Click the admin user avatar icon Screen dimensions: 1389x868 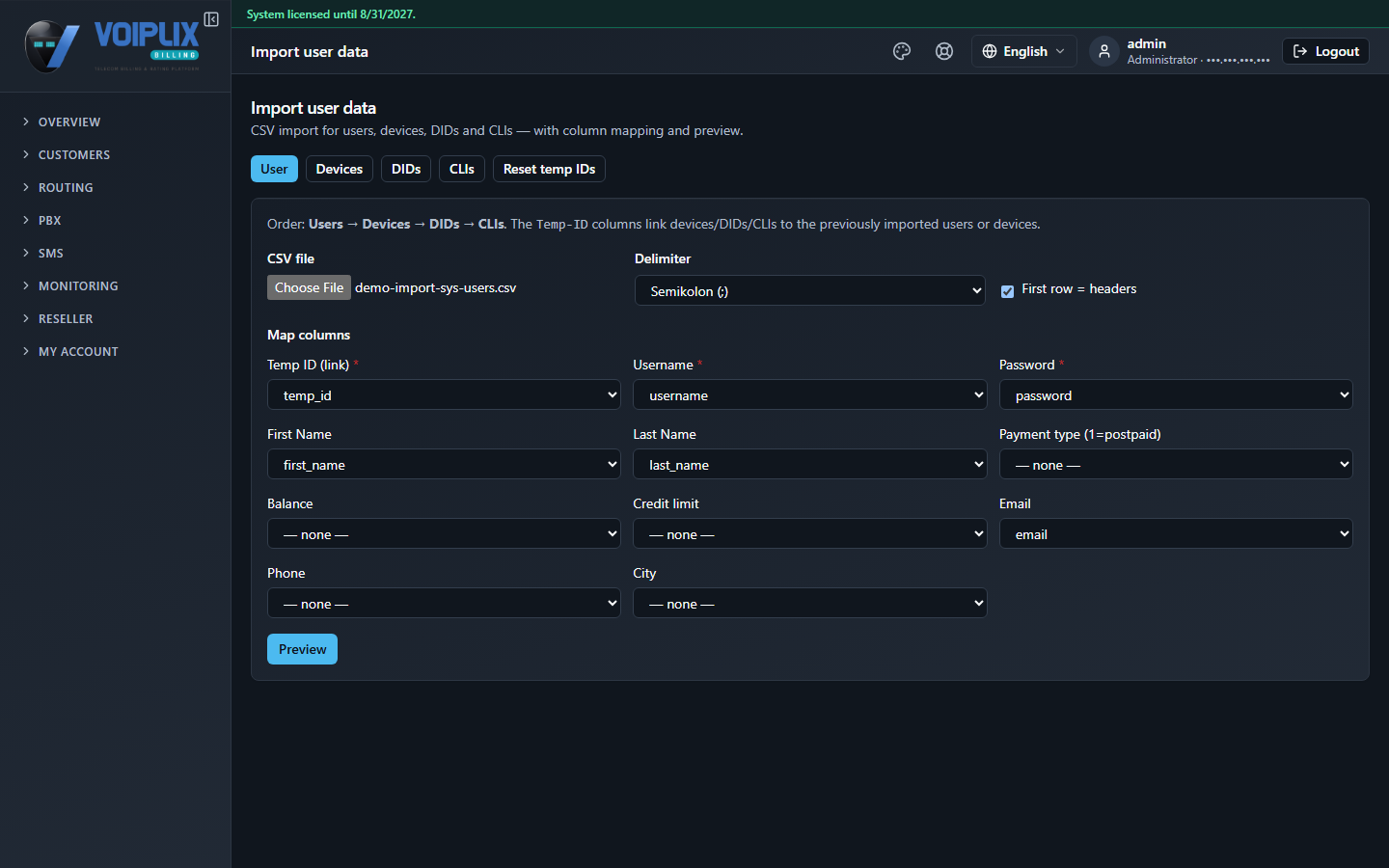[x=1104, y=51]
